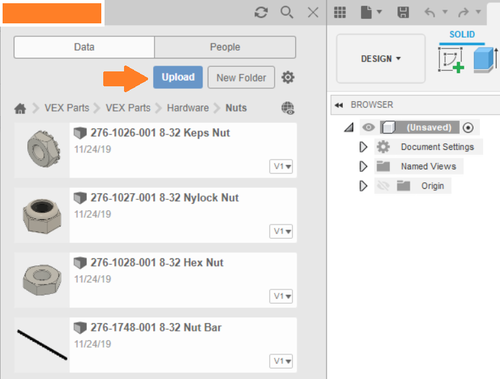Open data panel settings gear
This screenshot has height=379, width=500.
coord(288,77)
